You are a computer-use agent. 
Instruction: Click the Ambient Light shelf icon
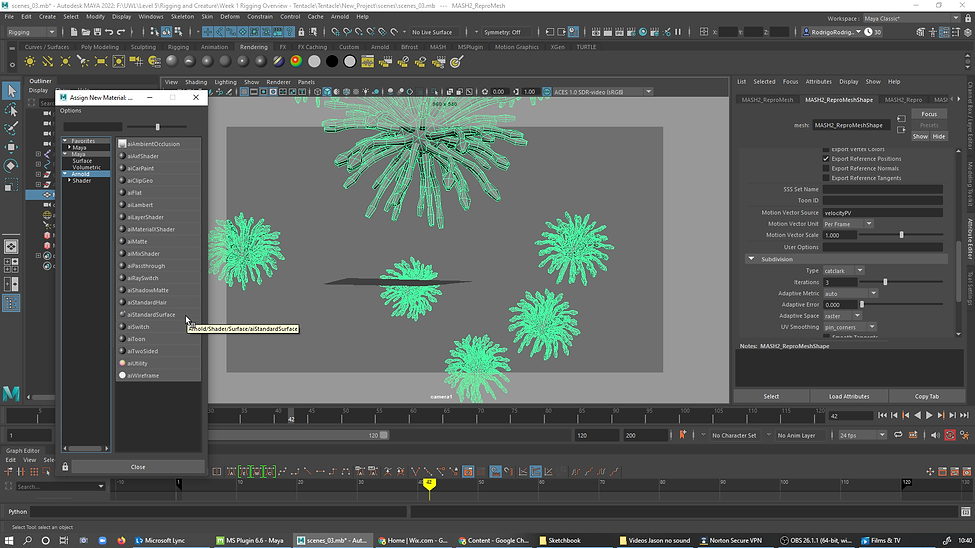30,62
